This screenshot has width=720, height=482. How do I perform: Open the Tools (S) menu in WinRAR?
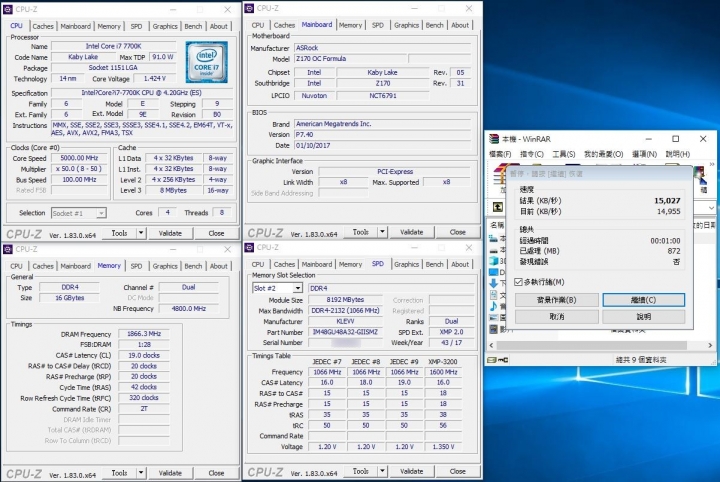click(563, 154)
